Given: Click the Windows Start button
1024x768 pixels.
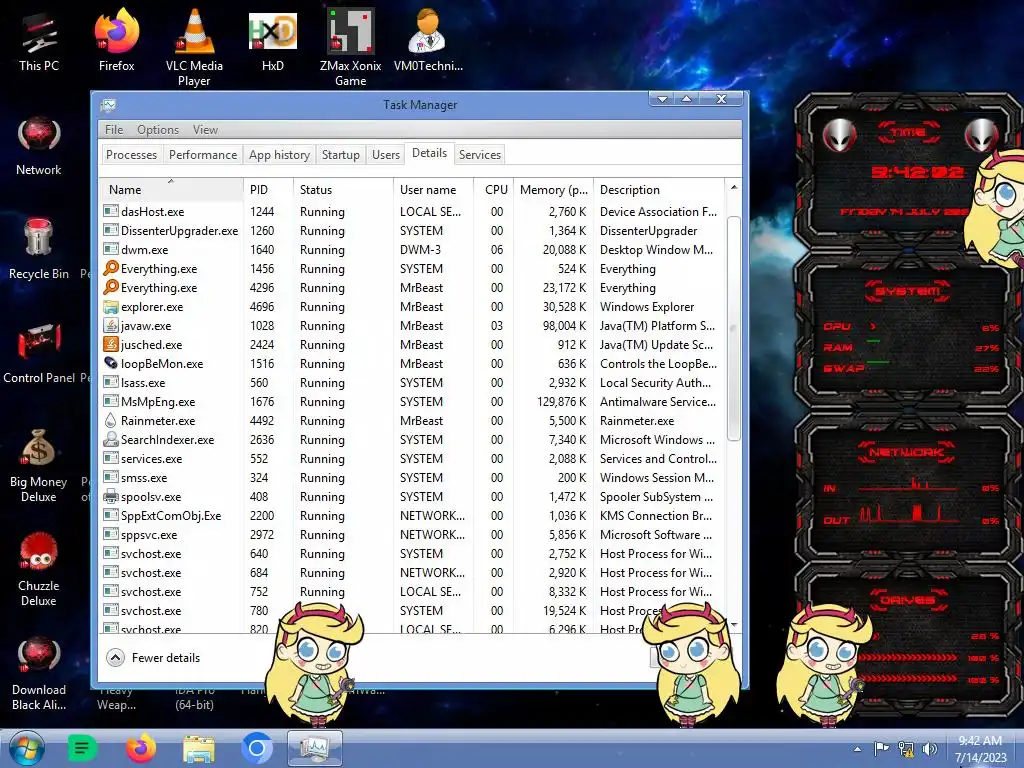Looking at the screenshot, I should pos(27,748).
